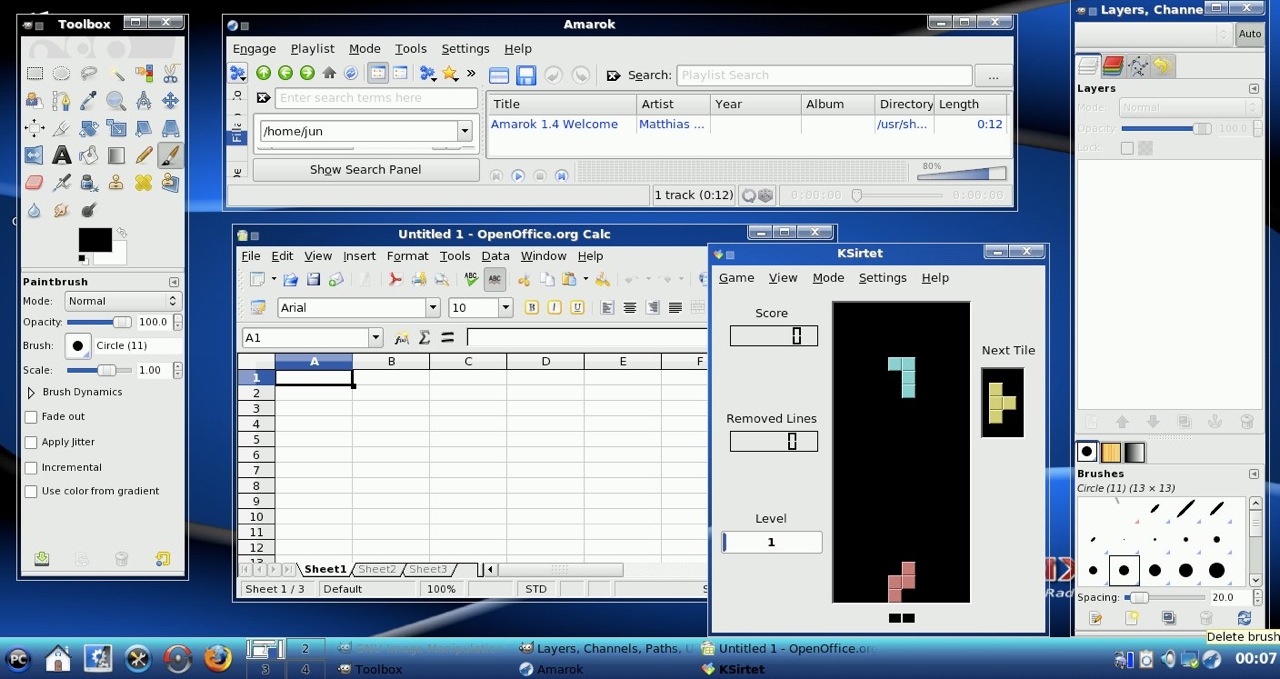Select the Rectangle Select tool in Toolbox
This screenshot has width=1280, height=679.
pos(34,73)
